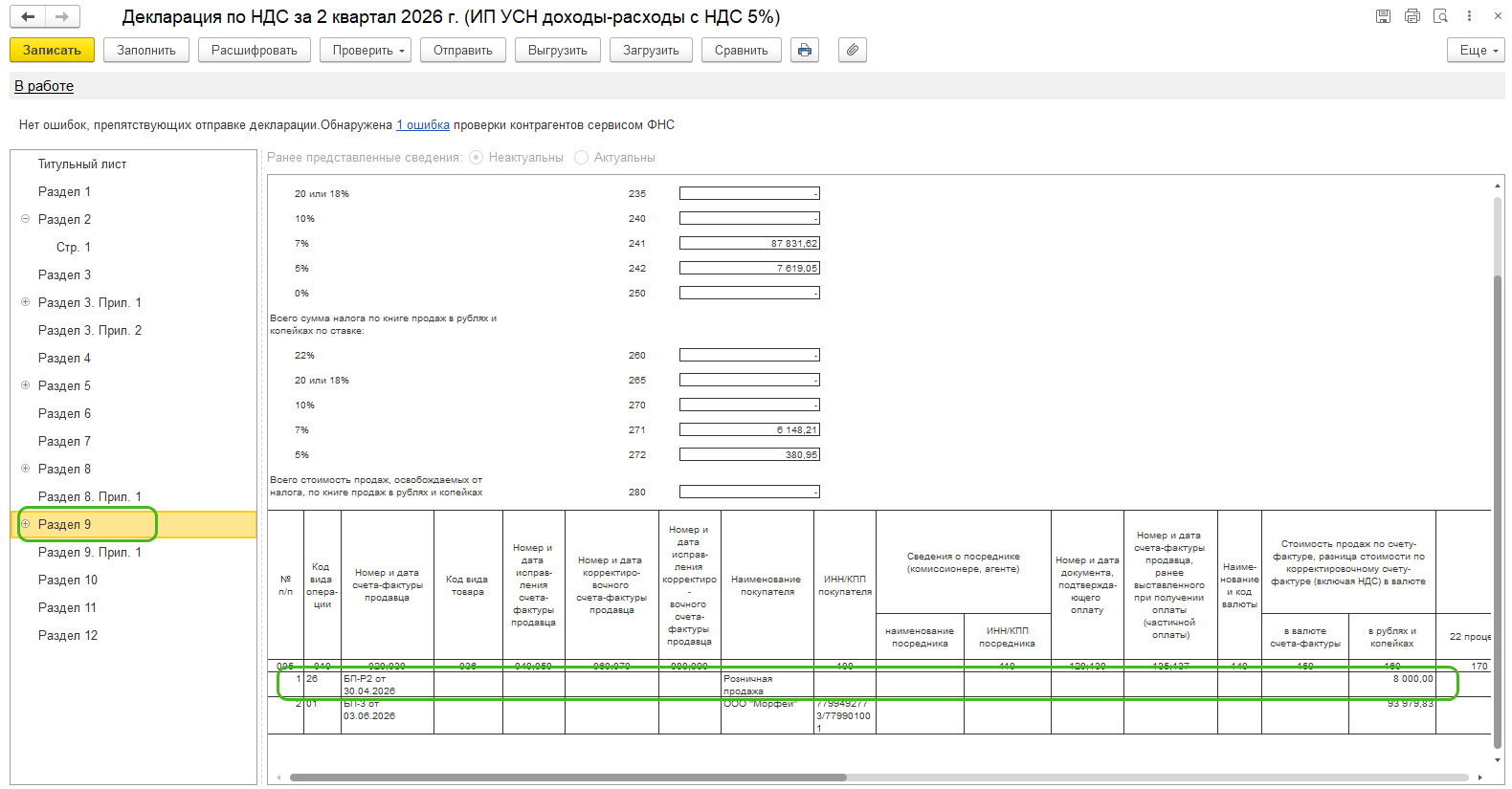Click the Сравнить button
1512x789 pixels.
[742, 50]
